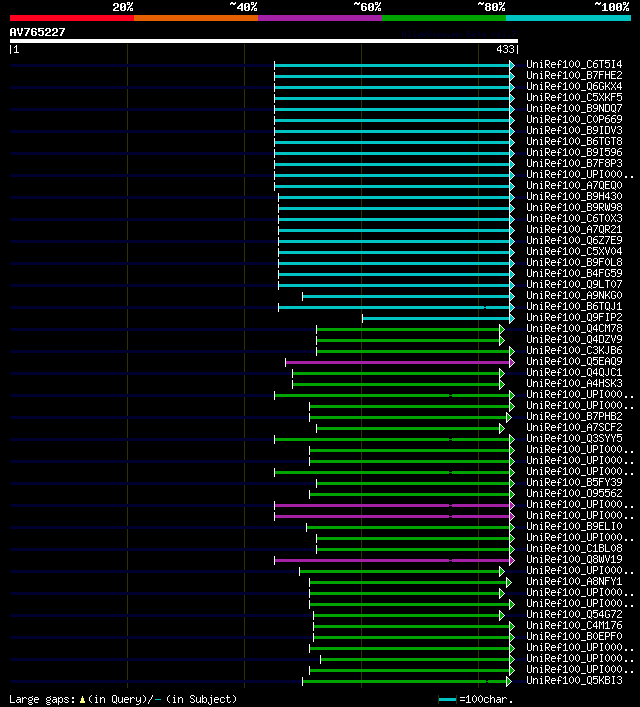Select the query name AV765227
Viewport: 640px width, 707px height.
point(37,32)
